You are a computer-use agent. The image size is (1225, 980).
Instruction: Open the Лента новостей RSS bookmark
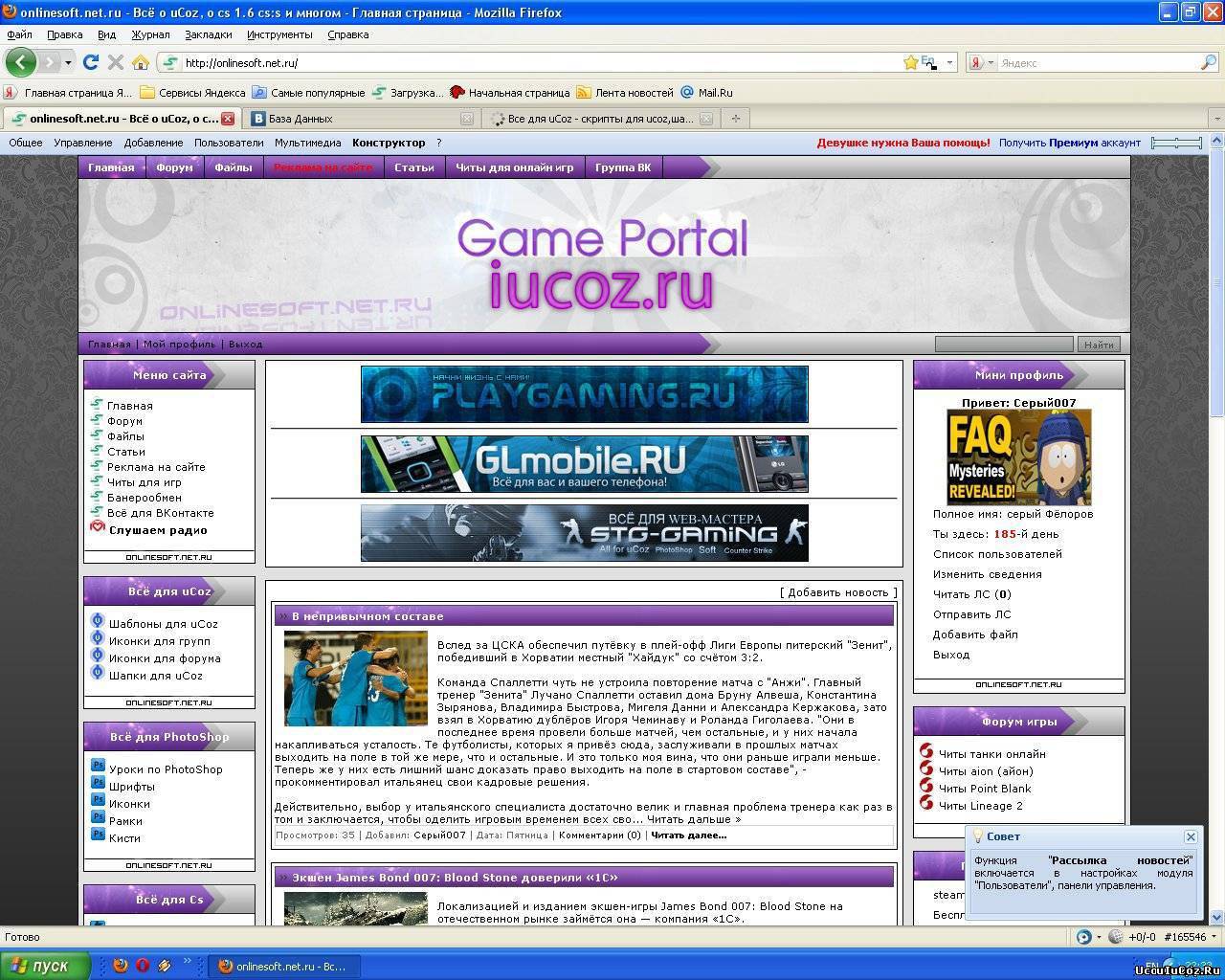(625, 93)
